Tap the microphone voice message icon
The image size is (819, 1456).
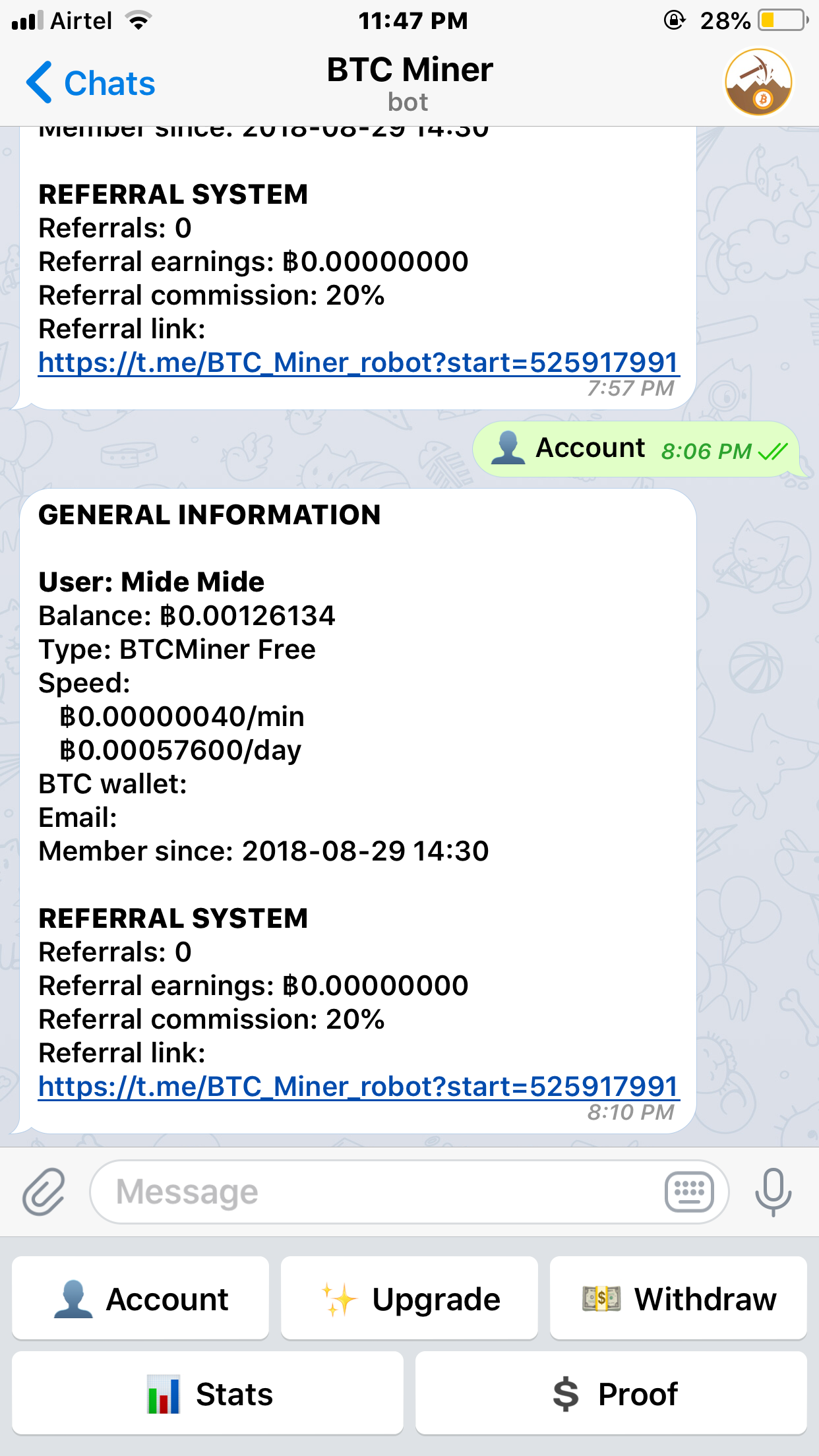[x=773, y=1192]
